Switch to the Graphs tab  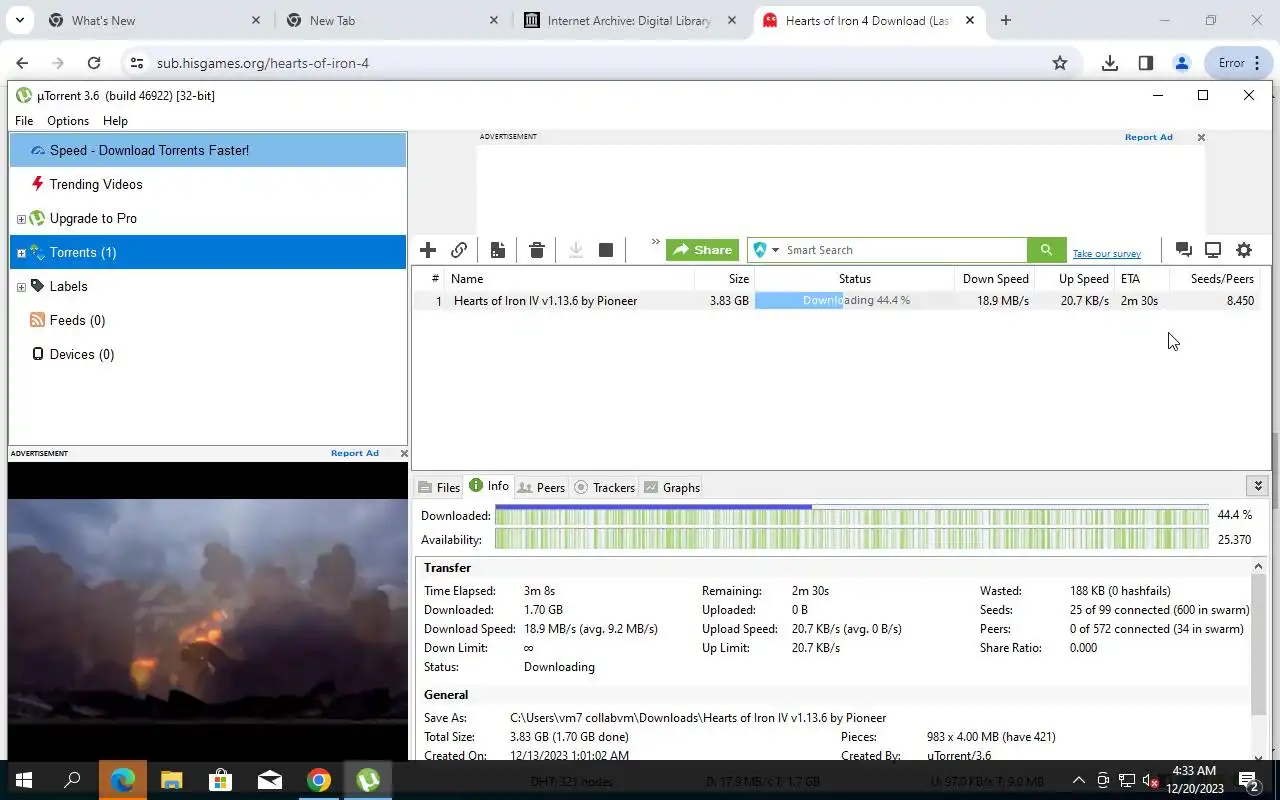click(672, 488)
